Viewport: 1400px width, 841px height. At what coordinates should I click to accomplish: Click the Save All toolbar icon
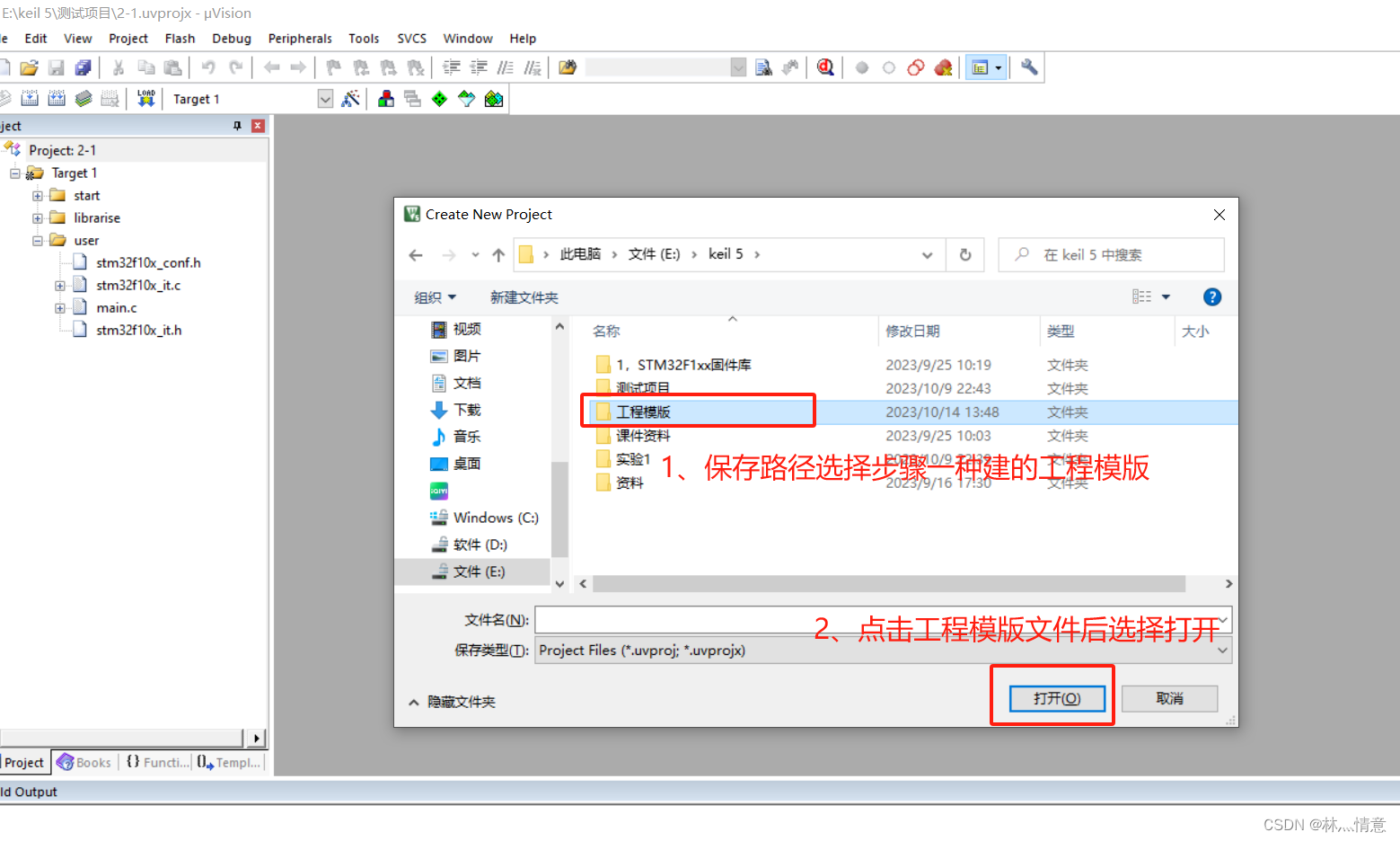pyautogui.click(x=84, y=67)
